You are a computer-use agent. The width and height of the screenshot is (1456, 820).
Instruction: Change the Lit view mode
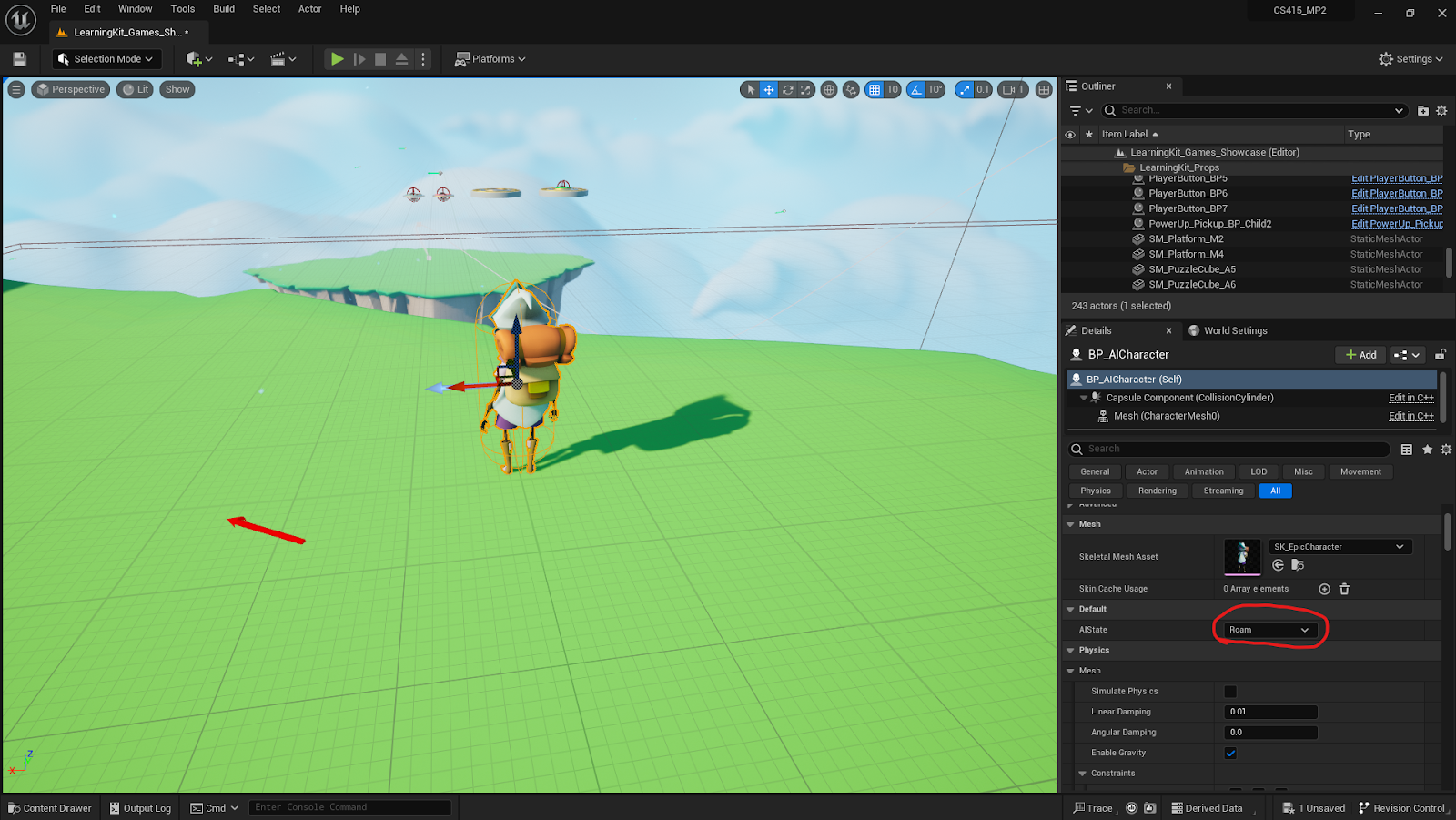(136, 89)
